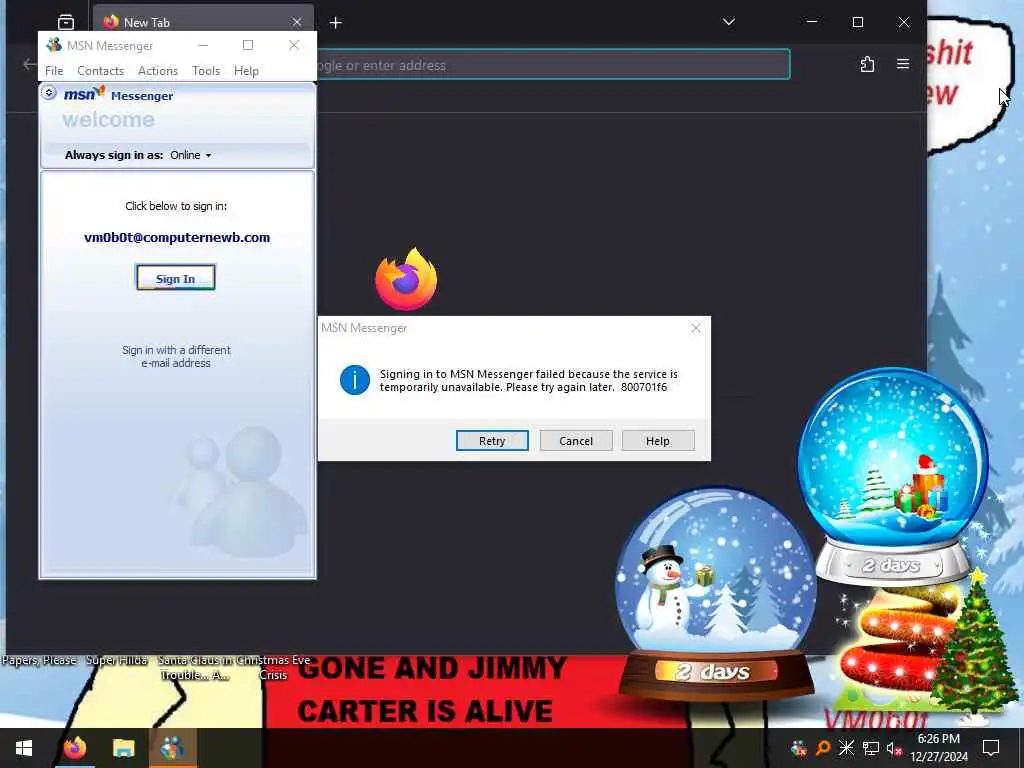
Task: Close the New Tab tab in Firefox
Action: [x=297, y=22]
